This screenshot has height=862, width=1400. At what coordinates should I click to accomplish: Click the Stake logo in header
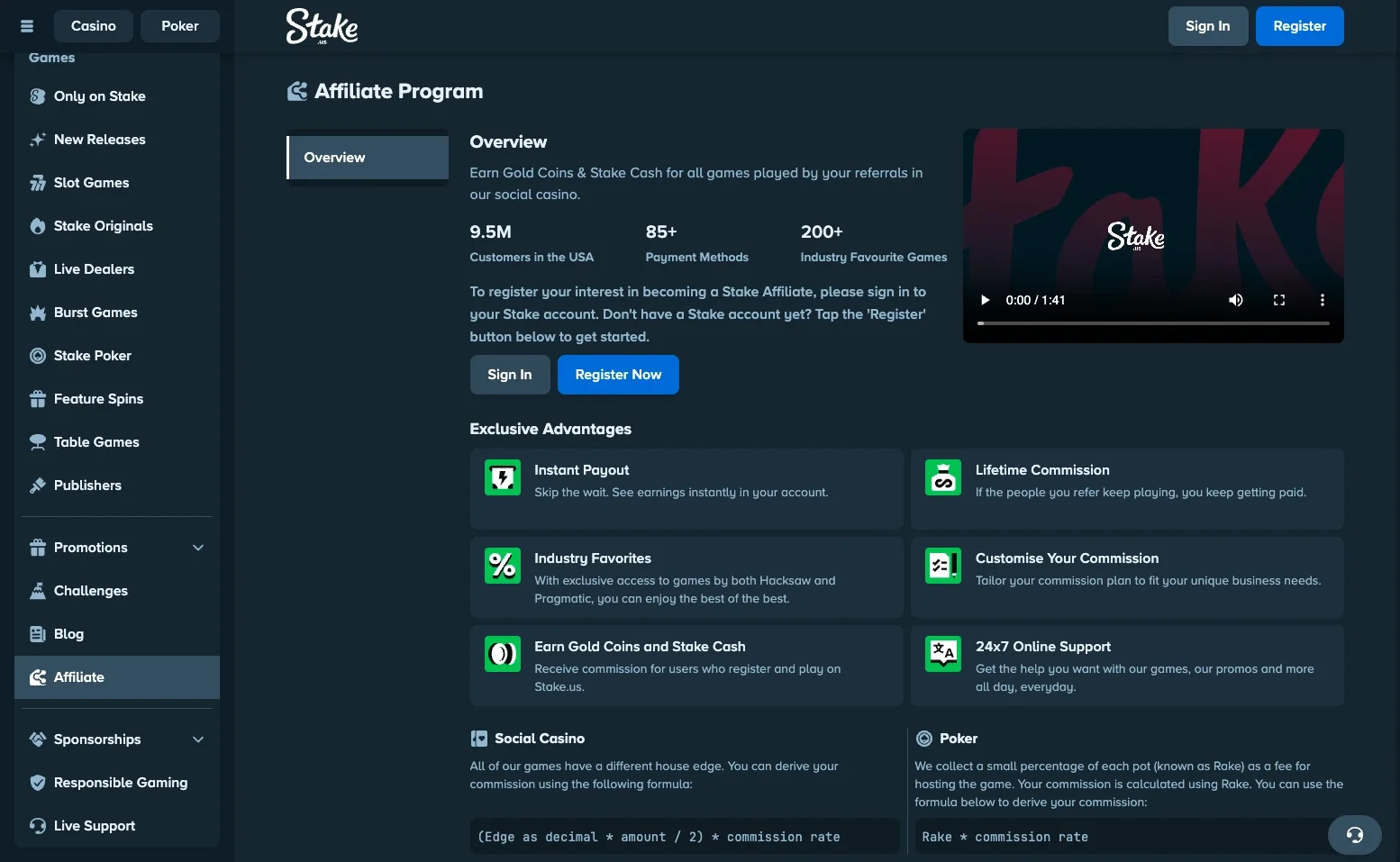(322, 26)
